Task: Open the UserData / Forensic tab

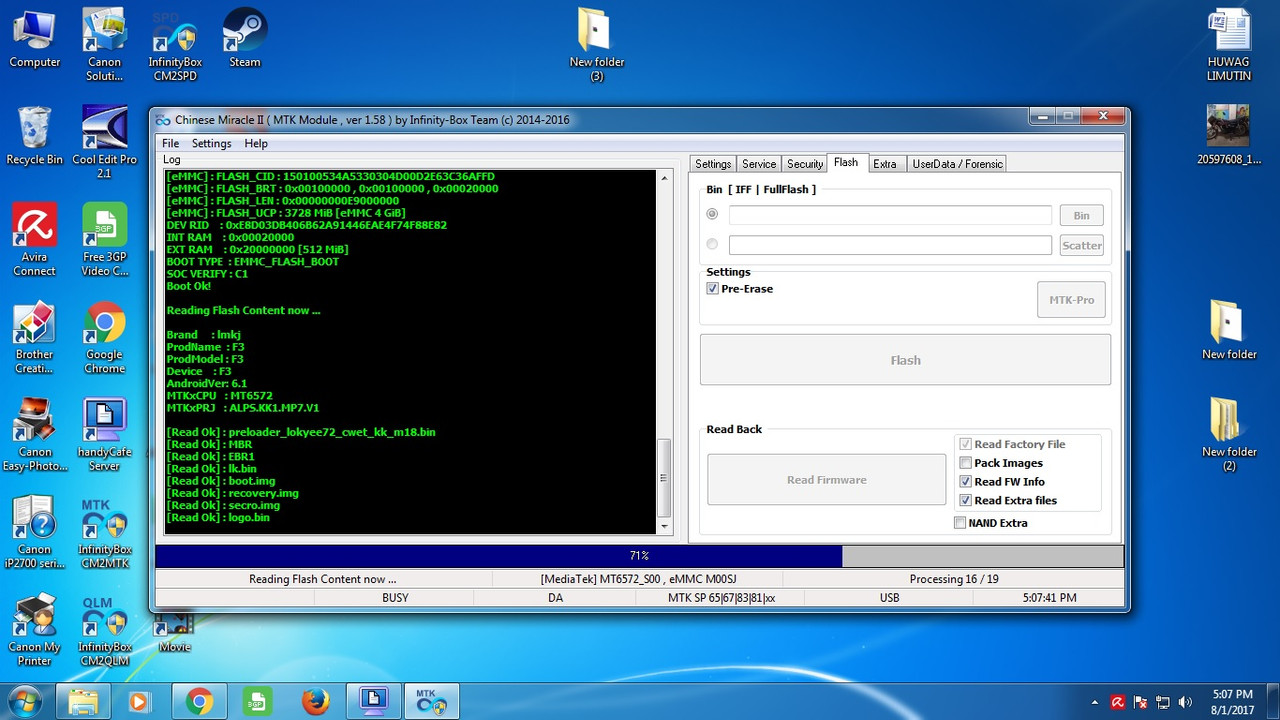Action: (956, 164)
